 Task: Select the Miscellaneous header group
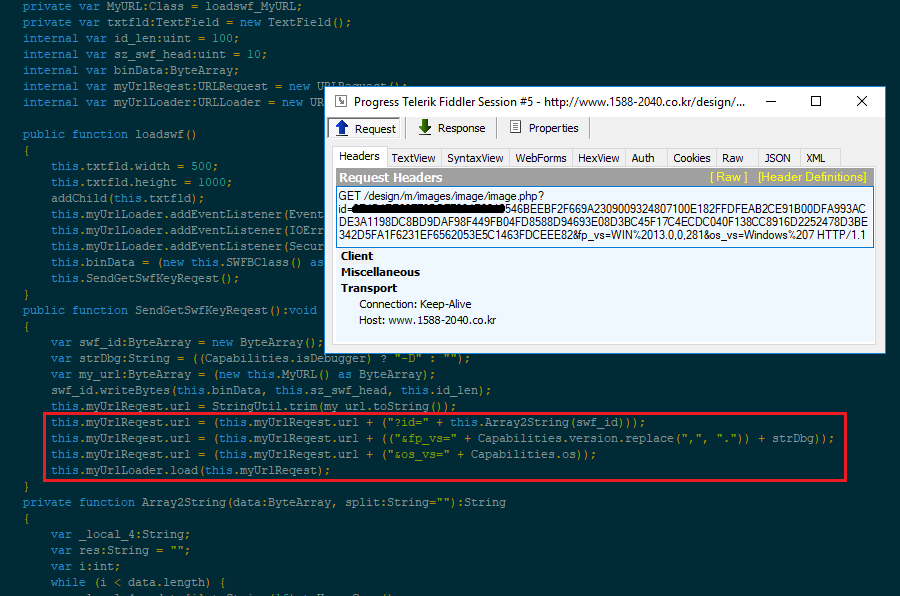380,272
